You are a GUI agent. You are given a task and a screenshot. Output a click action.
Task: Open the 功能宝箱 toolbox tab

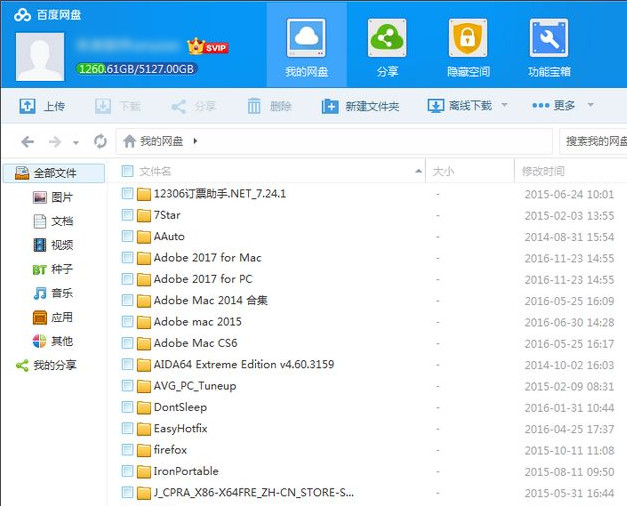(549, 46)
